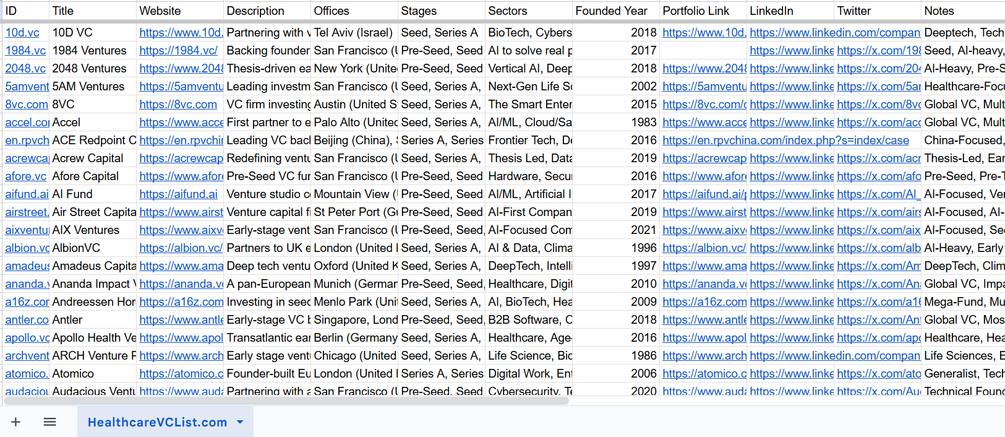Select the Digital Work sectors cell
1005x437 pixels.
[529, 374]
